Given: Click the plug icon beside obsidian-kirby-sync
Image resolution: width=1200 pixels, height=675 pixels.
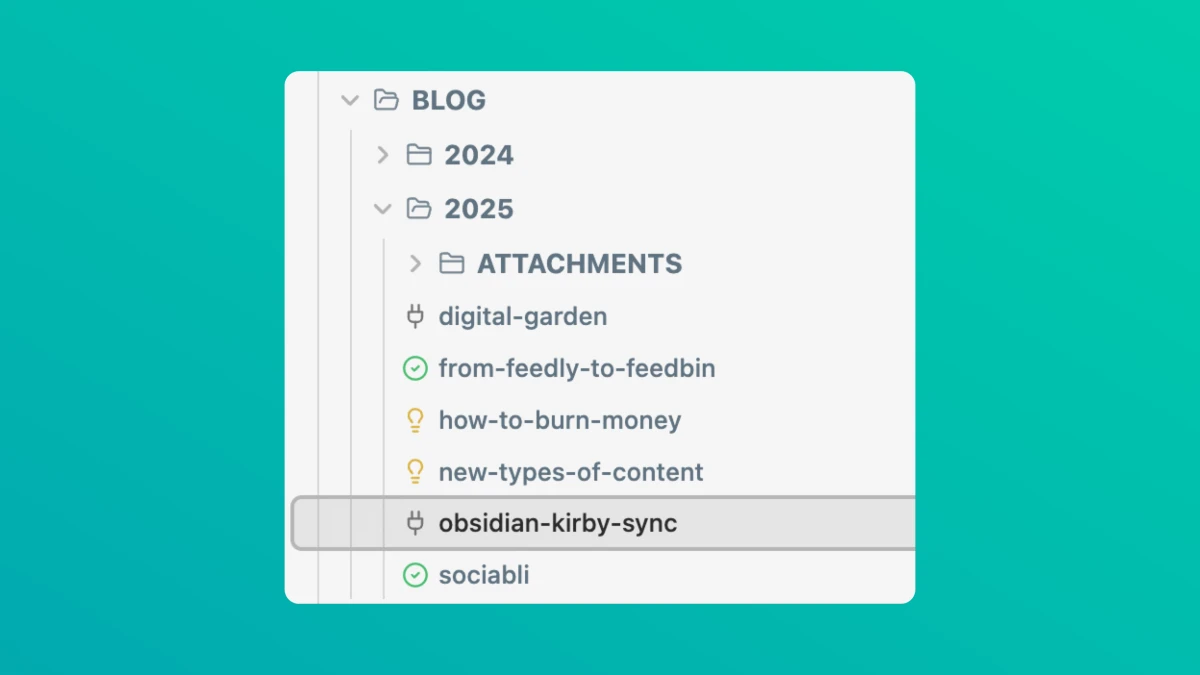Looking at the screenshot, I should pyautogui.click(x=415, y=523).
